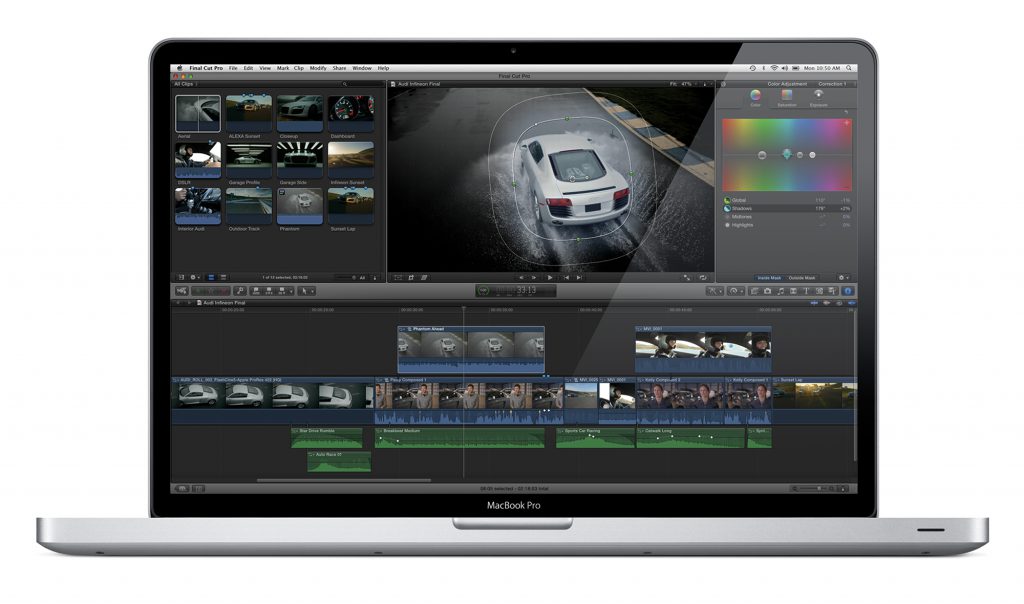Open the Edit menu
The height and width of the screenshot is (604, 1024).
tap(248, 68)
